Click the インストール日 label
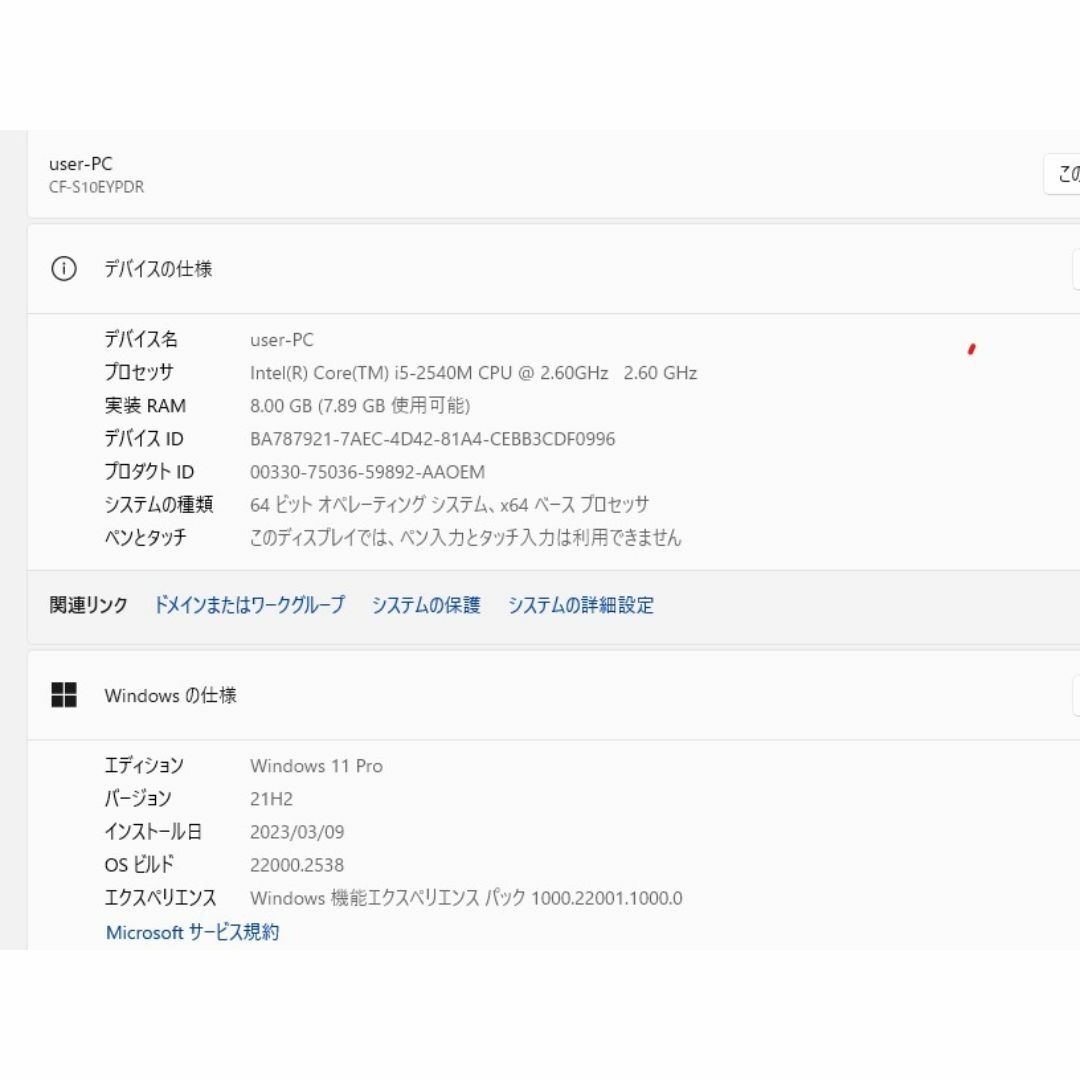Image resolution: width=1080 pixels, height=1080 pixels. pyautogui.click(x=153, y=831)
